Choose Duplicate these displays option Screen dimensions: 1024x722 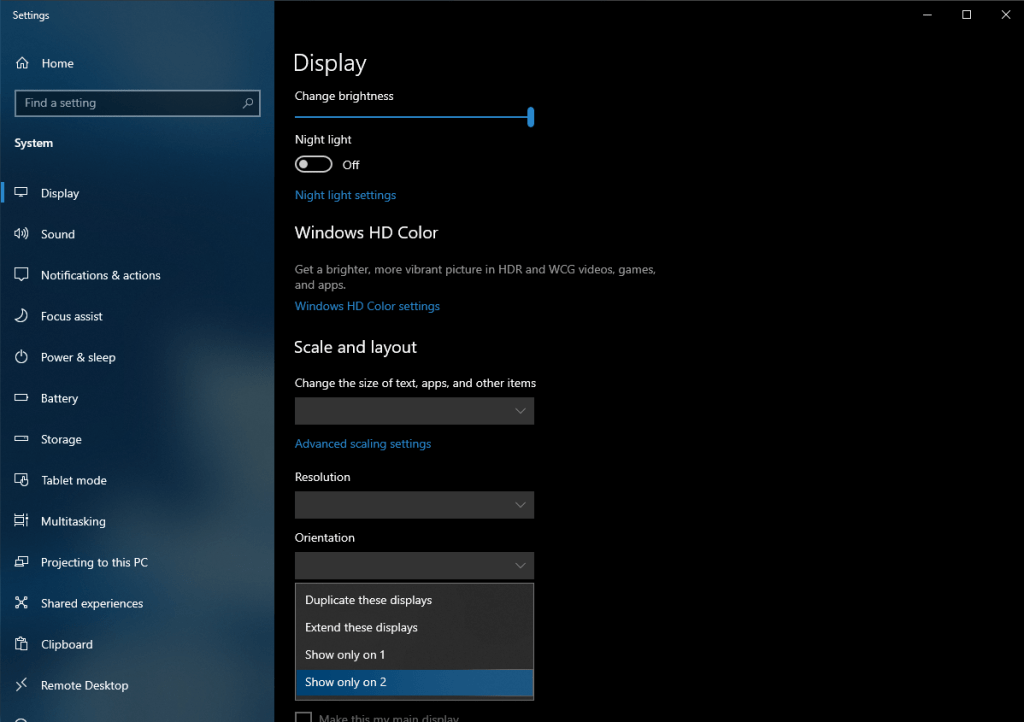click(369, 600)
